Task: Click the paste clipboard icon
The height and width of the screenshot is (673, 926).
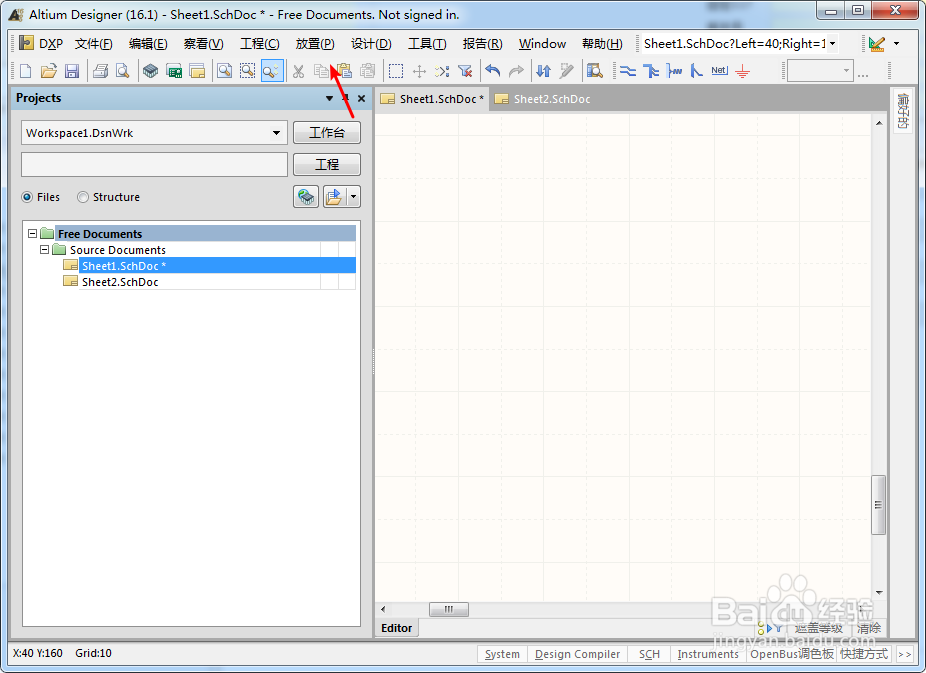Action: pyautogui.click(x=345, y=71)
